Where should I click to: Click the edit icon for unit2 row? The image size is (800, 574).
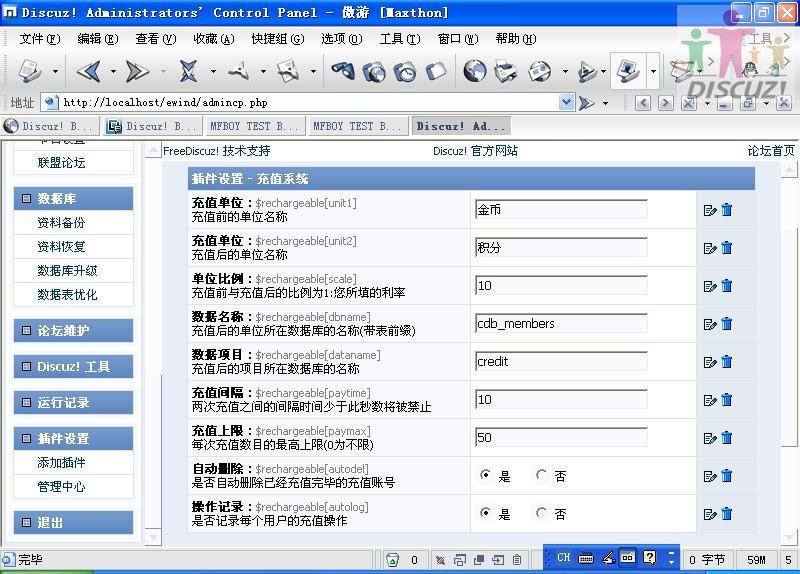[x=710, y=248]
